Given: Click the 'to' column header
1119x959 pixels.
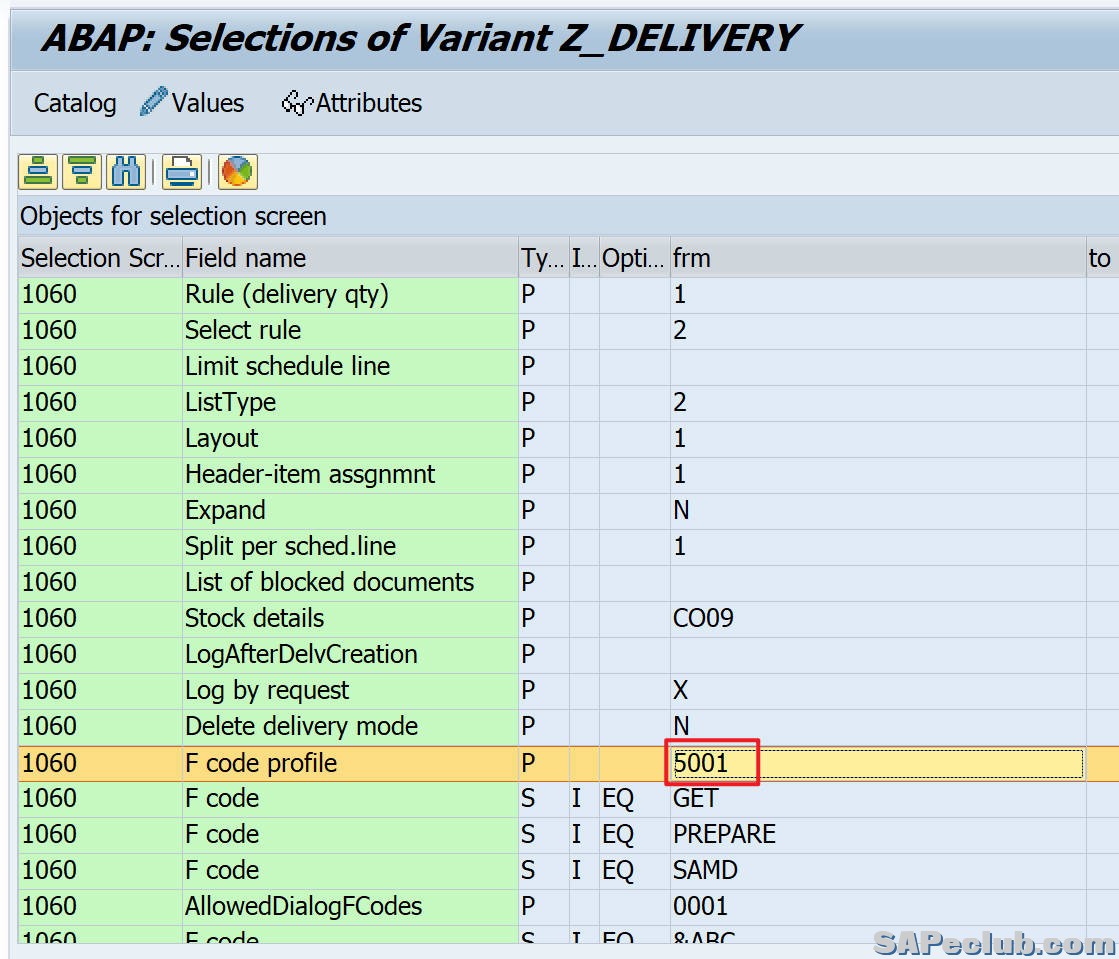Looking at the screenshot, I should pyautogui.click(x=1100, y=258).
